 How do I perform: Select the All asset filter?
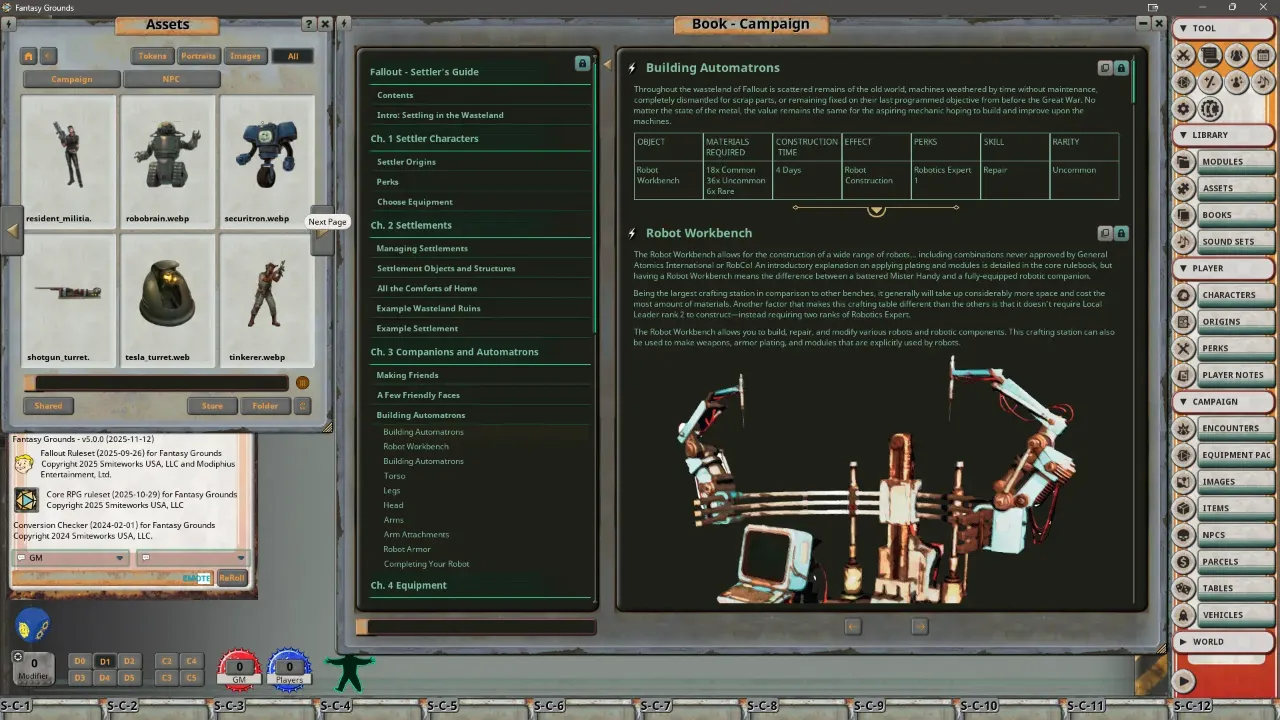pyautogui.click(x=293, y=56)
